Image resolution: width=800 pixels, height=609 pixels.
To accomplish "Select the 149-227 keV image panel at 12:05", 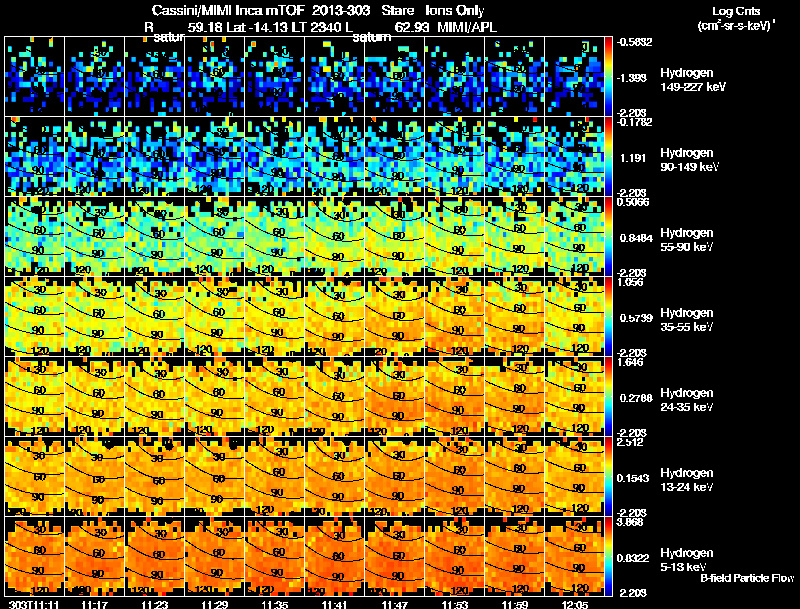I will click(x=575, y=76).
